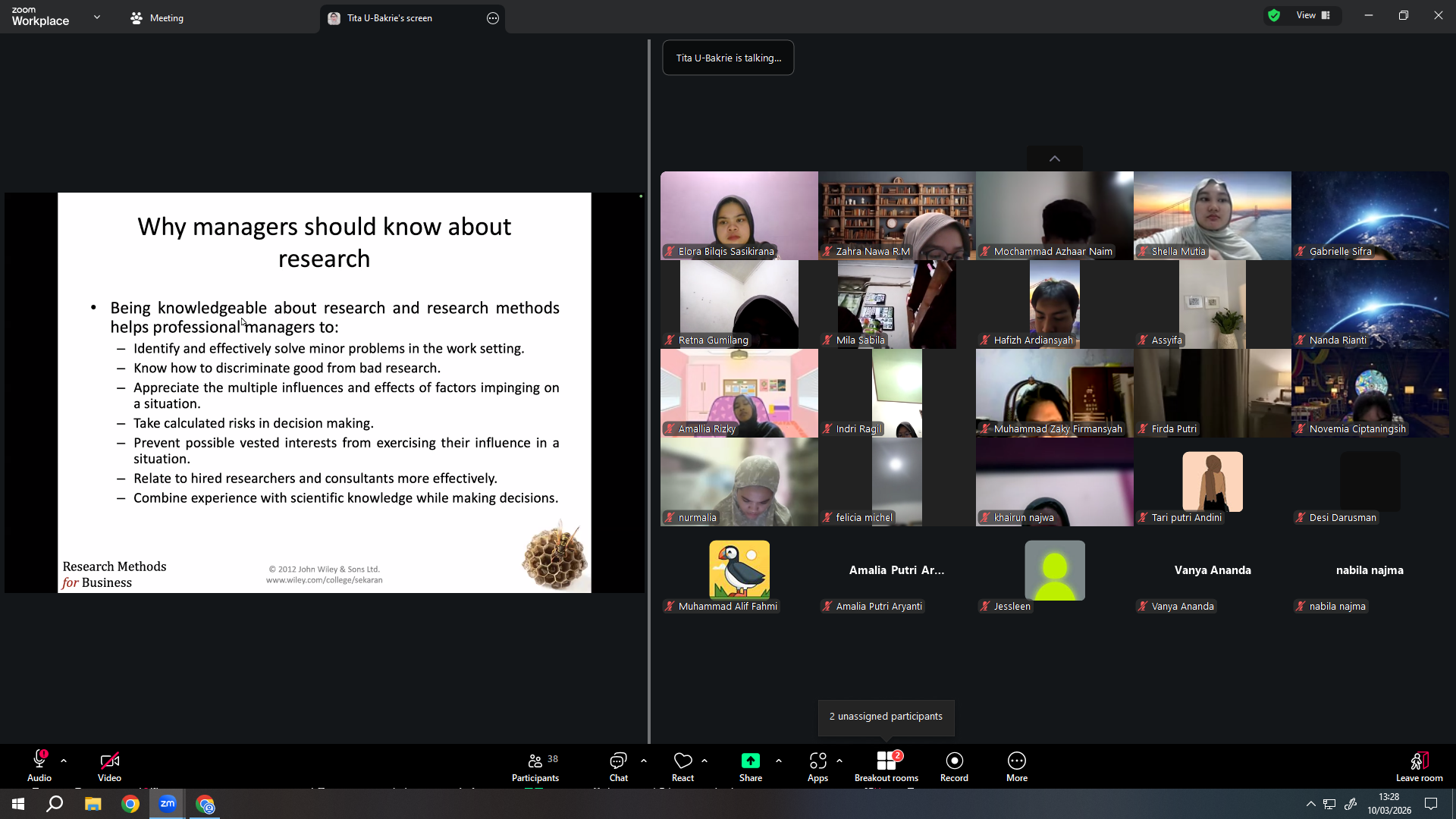Click the green Share screen icon
This screenshot has width=1456, height=819.
tap(750, 761)
